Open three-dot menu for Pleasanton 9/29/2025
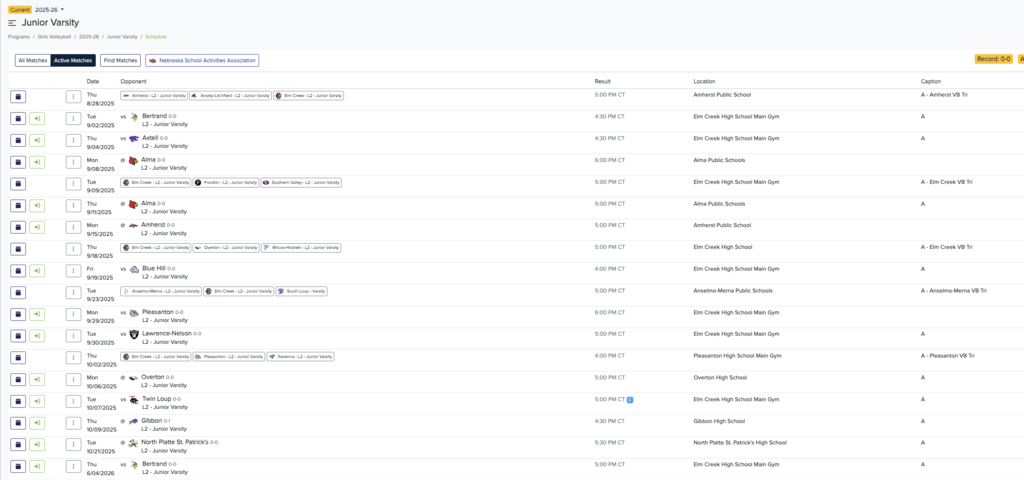The image size is (1024, 480). click(x=73, y=314)
